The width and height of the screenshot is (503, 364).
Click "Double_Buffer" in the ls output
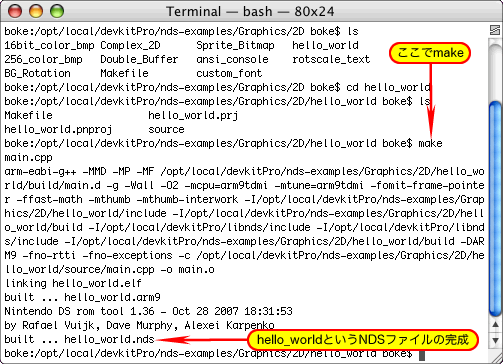pos(139,59)
